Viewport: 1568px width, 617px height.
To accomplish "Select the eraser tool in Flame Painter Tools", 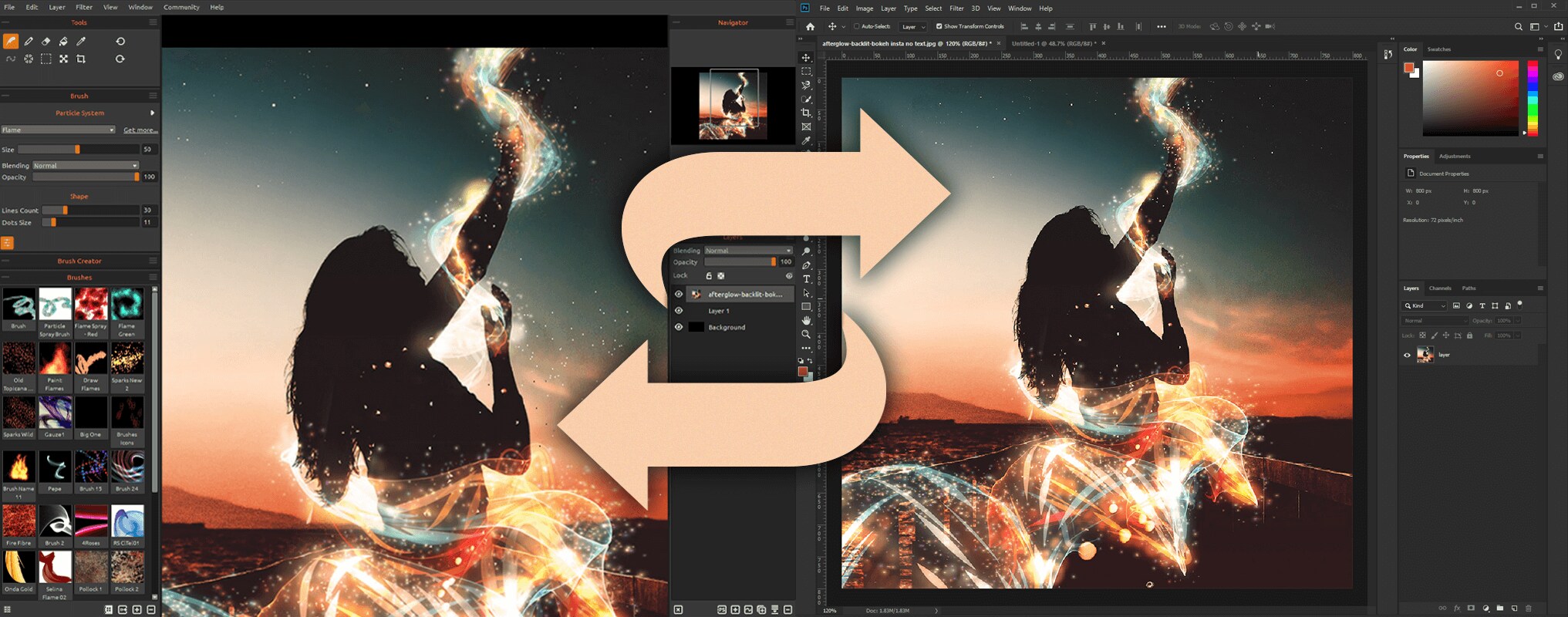I will (46, 41).
